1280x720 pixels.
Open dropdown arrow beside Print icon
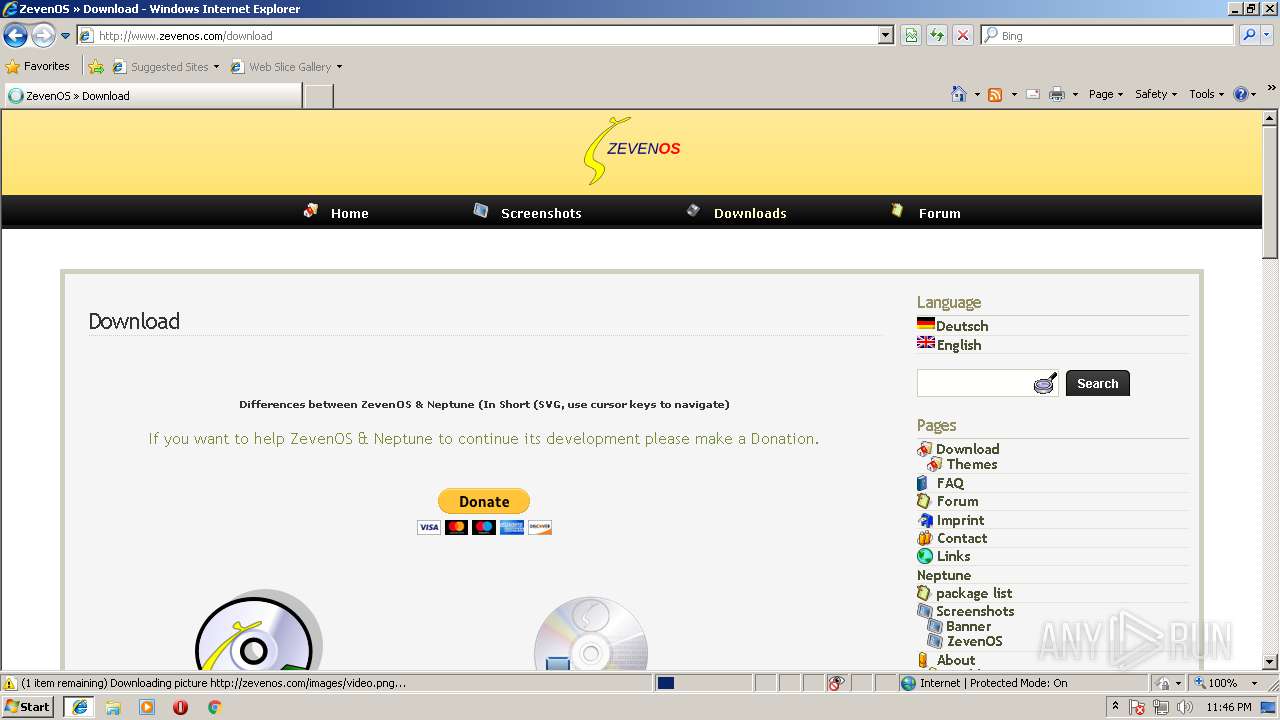point(1075,94)
